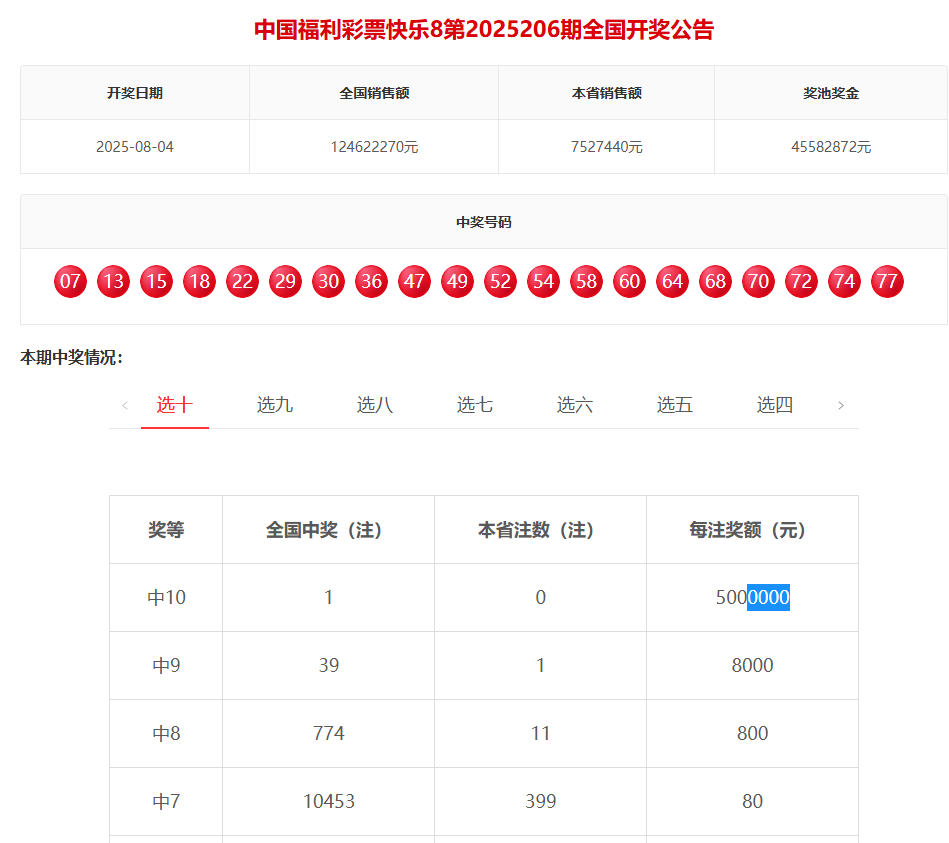Click the 奖等 column header

(x=166, y=530)
